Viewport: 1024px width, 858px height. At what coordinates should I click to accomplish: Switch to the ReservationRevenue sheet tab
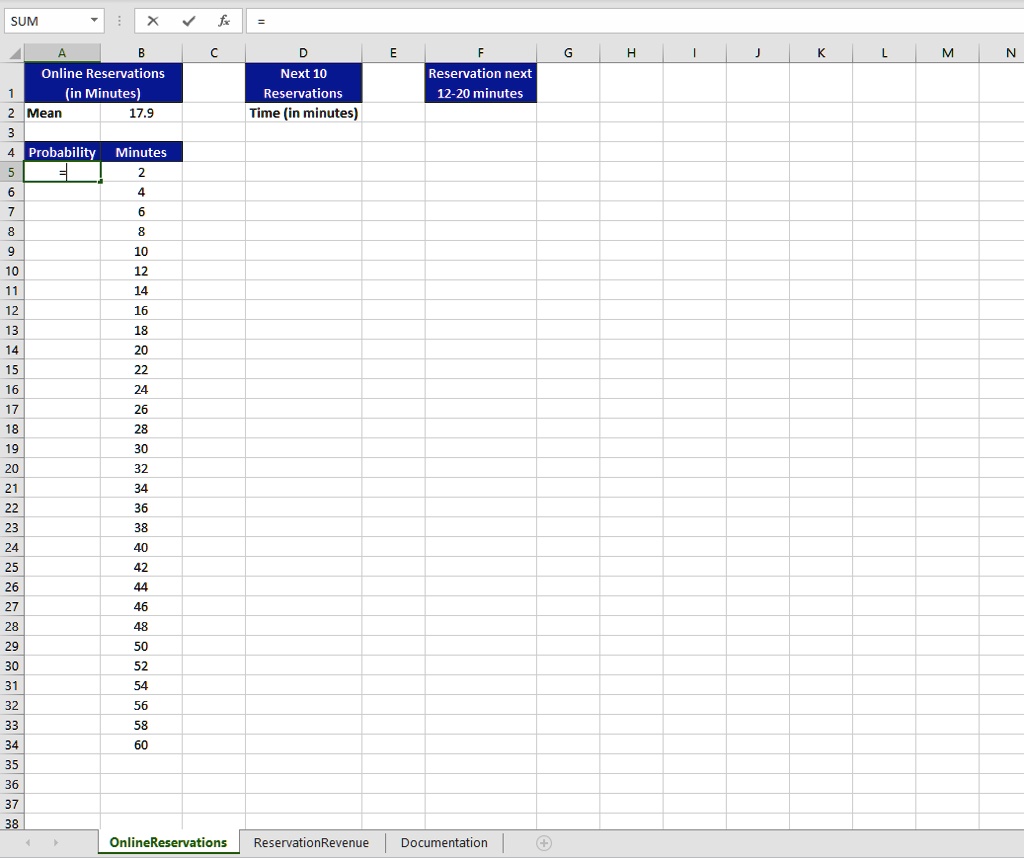click(x=311, y=843)
